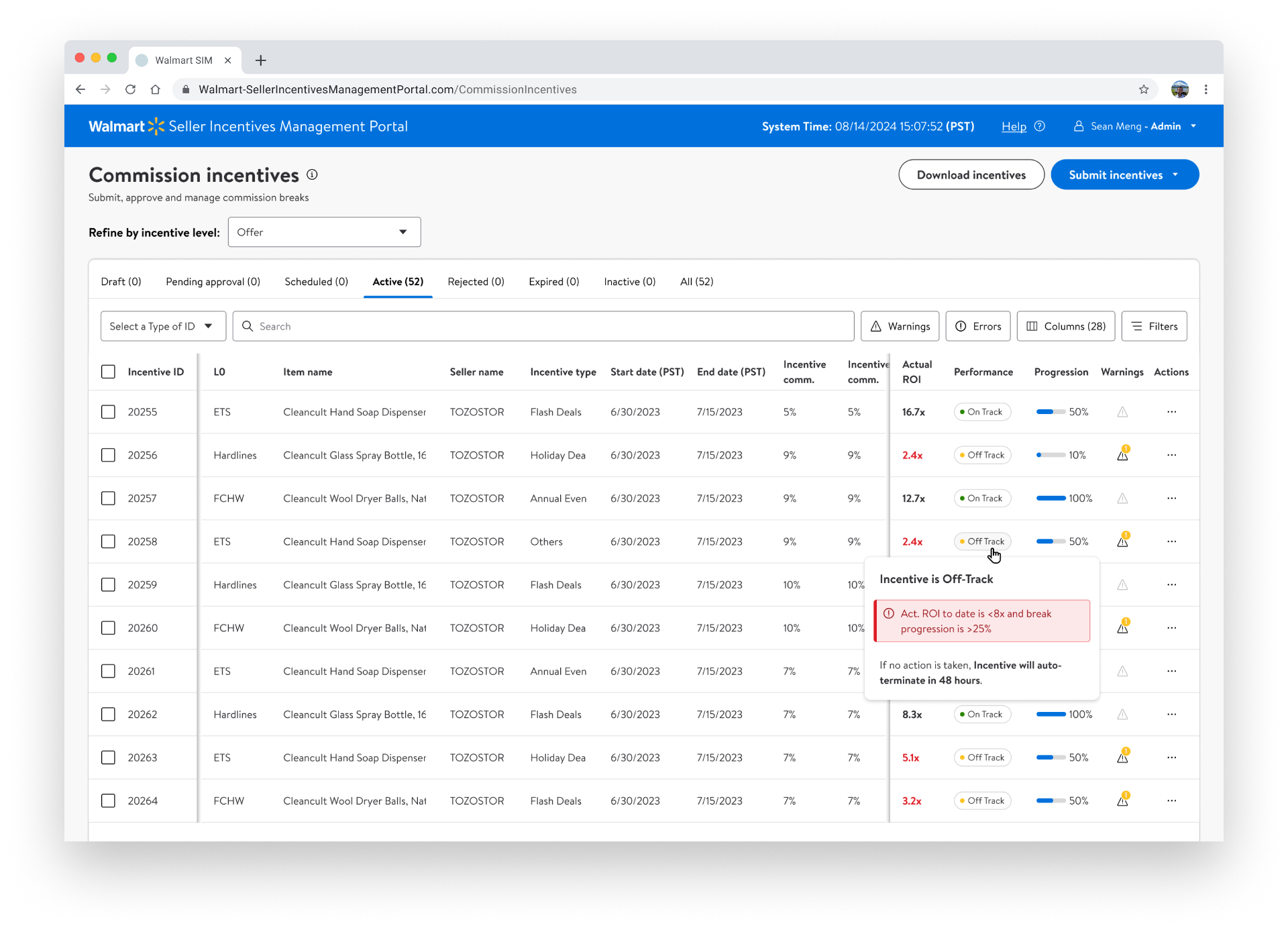This screenshot has height=930, width=1288.
Task: Click progression bar for incentive 20257
Action: (1051, 499)
